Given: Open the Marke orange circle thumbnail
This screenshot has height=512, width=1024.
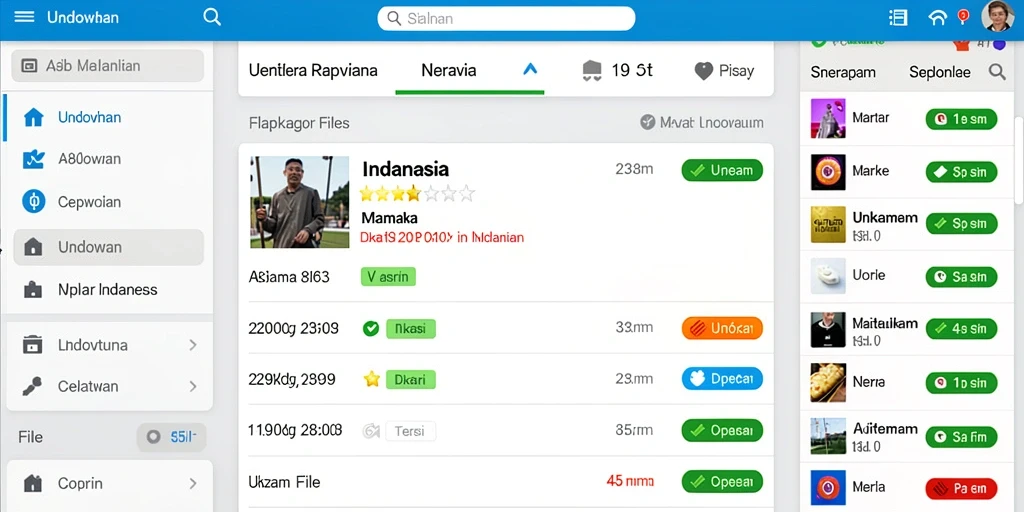Looking at the screenshot, I should pos(828,172).
